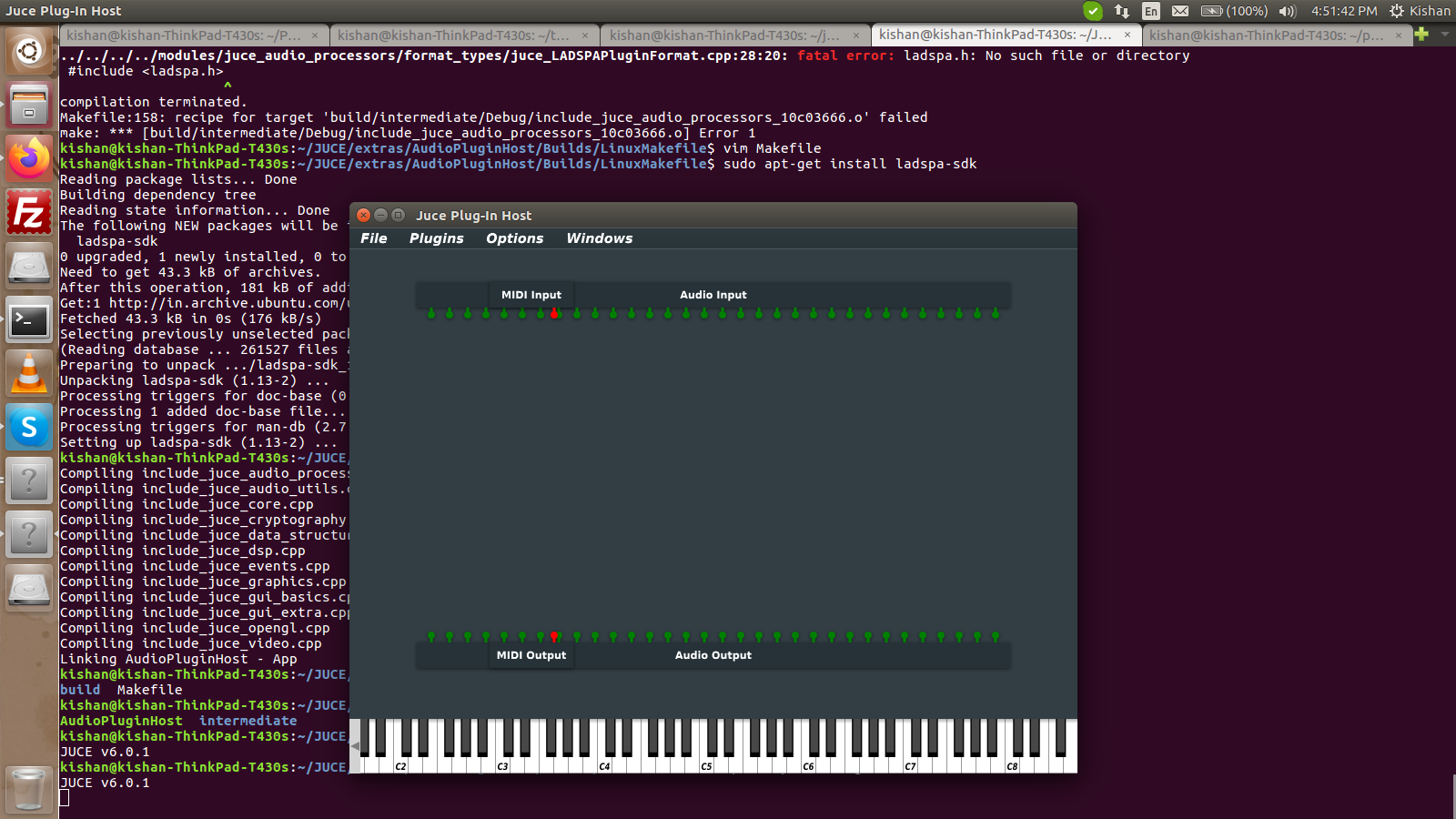This screenshot has width=1456, height=819.
Task: Select the Audio Output node
Action: tap(713, 655)
